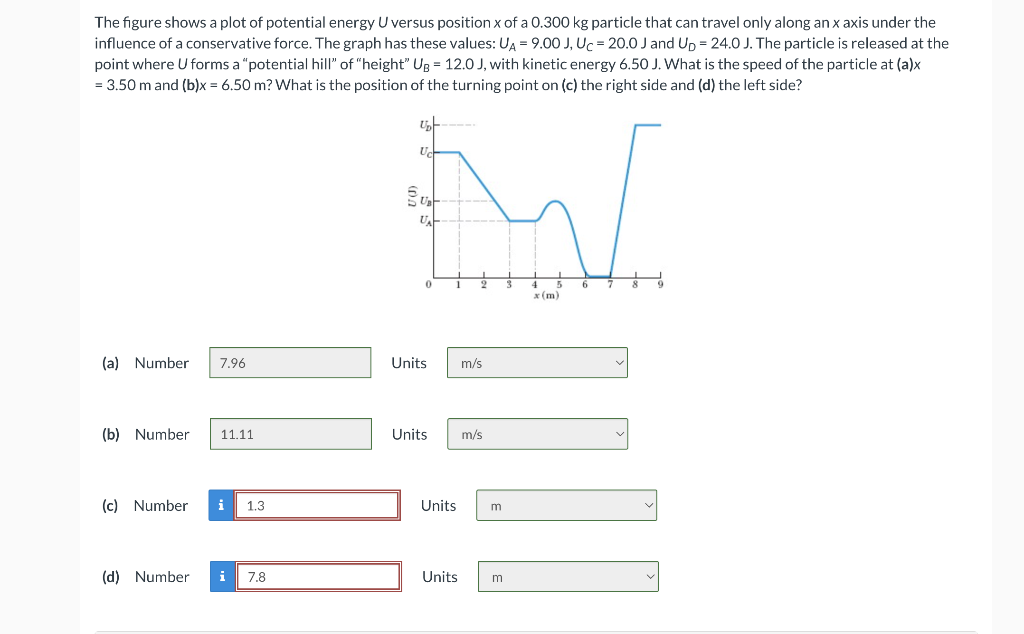1024x634 pixels.
Task: Open the Units dropdown showing 'm' for part (d)
Action: [x=568, y=576]
